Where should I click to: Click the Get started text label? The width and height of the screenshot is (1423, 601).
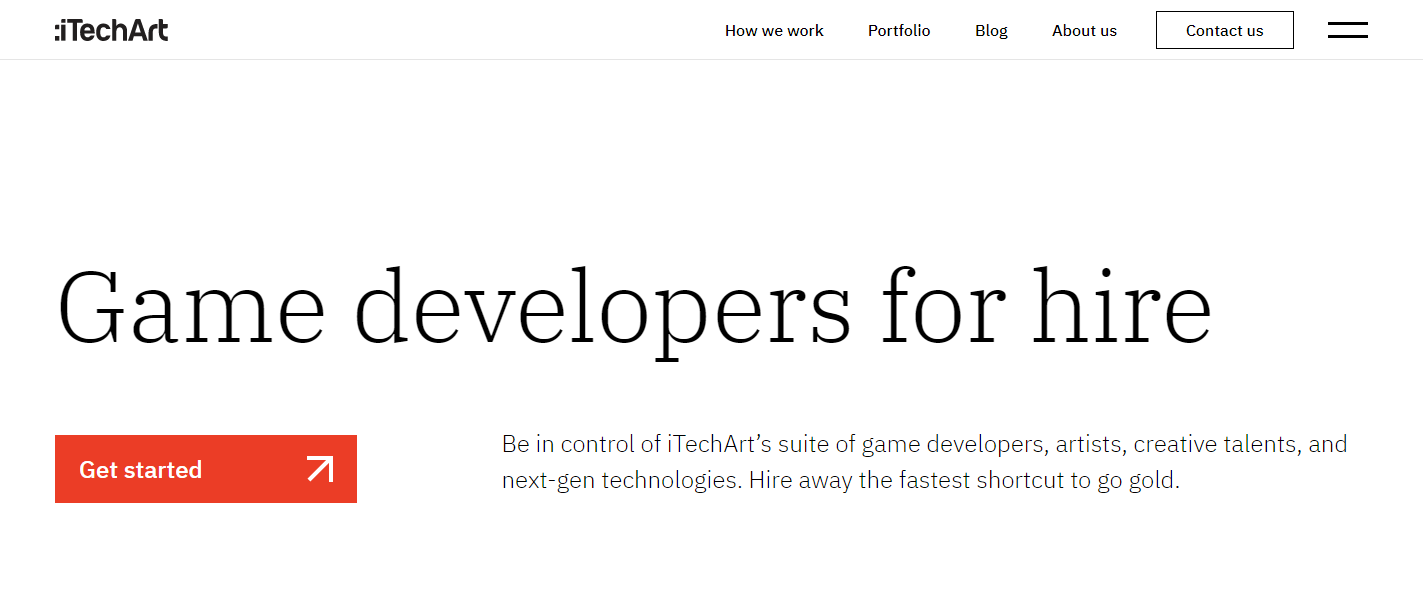(140, 470)
